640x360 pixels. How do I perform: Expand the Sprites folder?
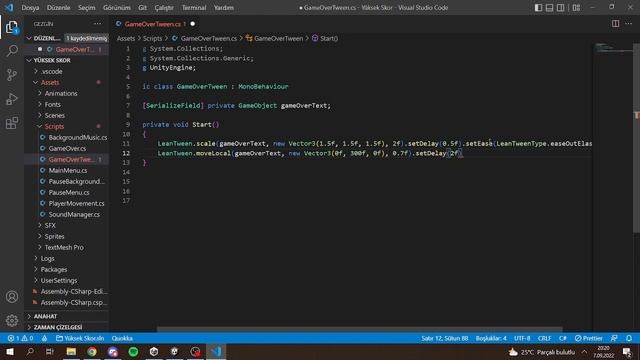click(67, 236)
